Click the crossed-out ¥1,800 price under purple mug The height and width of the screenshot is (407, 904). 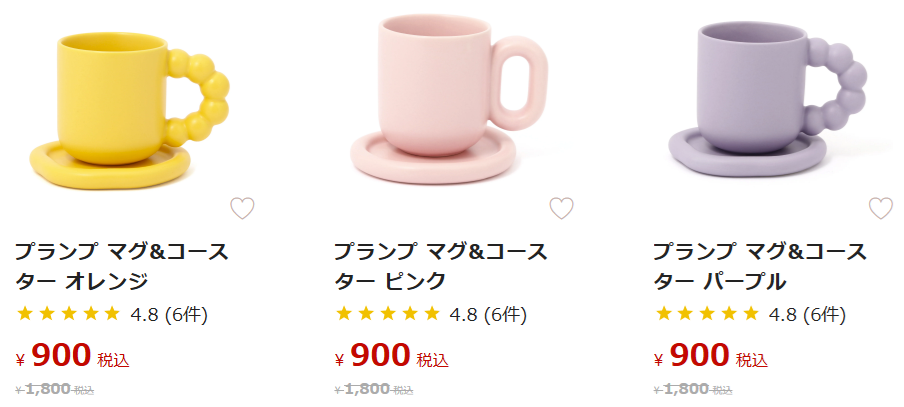pyautogui.click(x=694, y=389)
